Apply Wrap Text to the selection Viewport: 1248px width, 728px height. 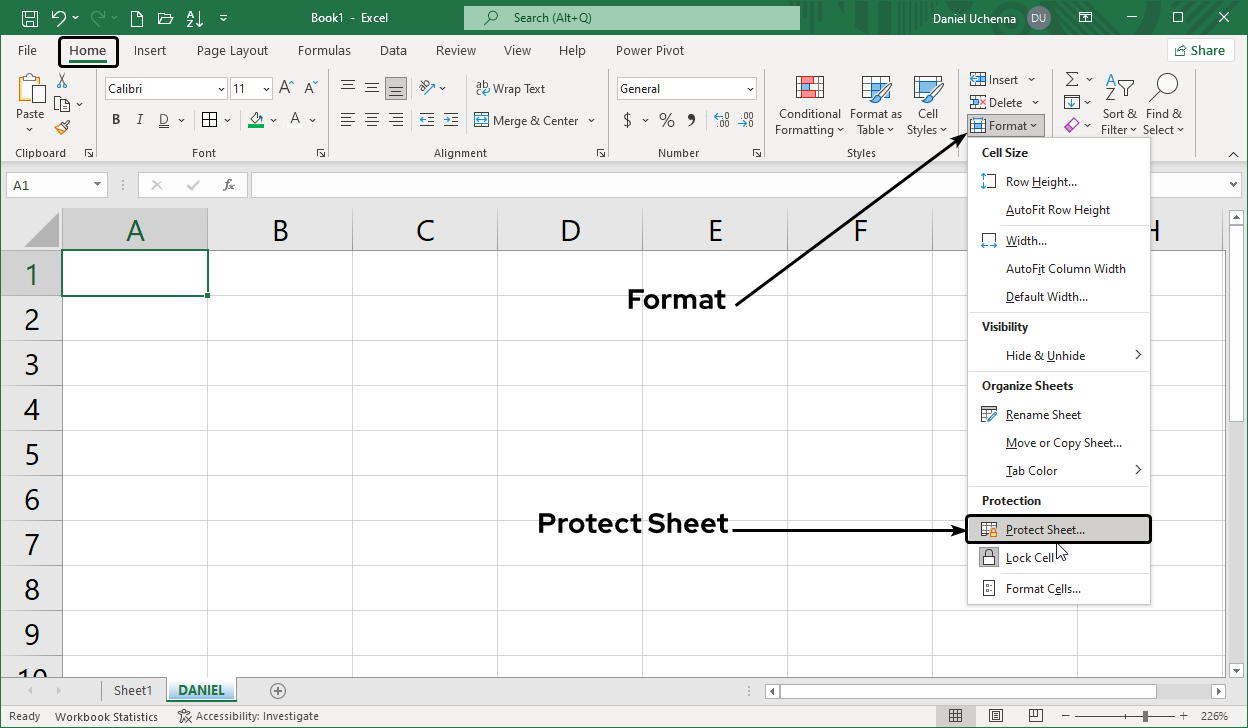pyautogui.click(x=511, y=88)
